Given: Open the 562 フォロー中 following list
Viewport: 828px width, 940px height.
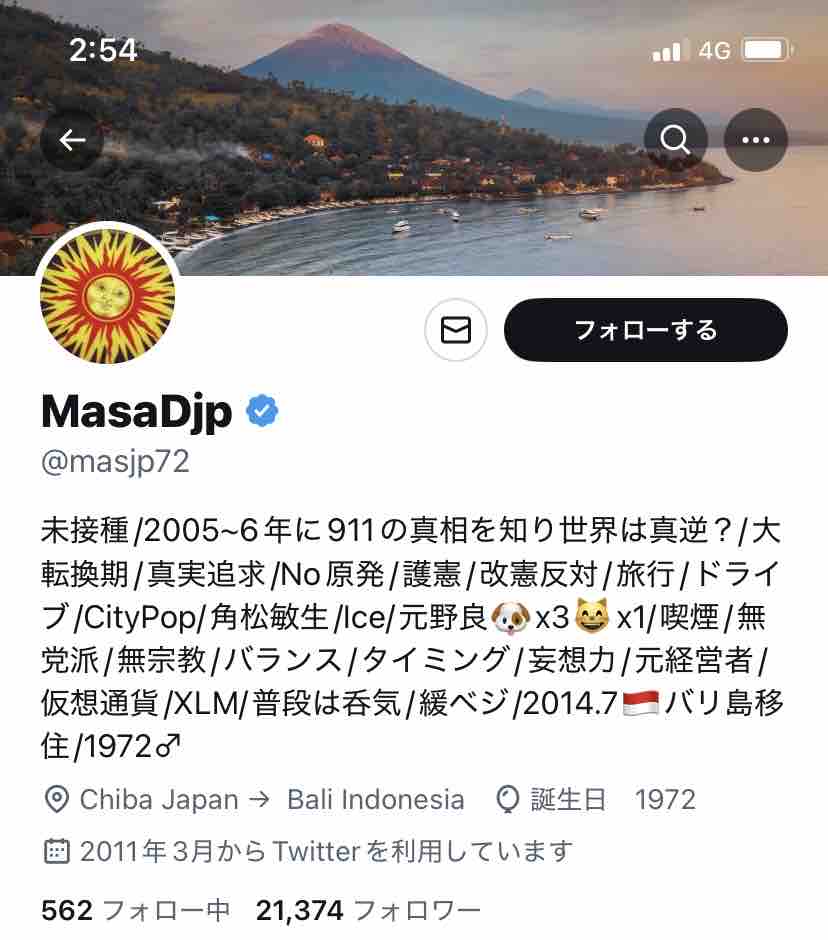Looking at the screenshot, I should [136, 910].
